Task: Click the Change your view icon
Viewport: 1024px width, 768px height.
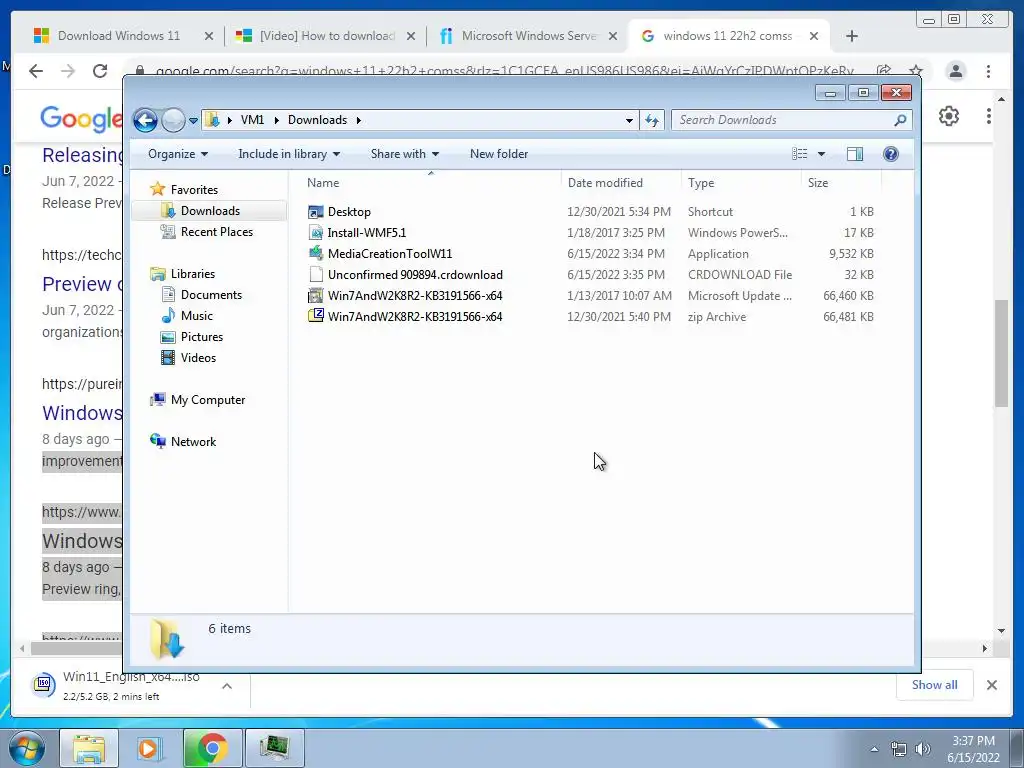Action: click(x=800, y=154)
